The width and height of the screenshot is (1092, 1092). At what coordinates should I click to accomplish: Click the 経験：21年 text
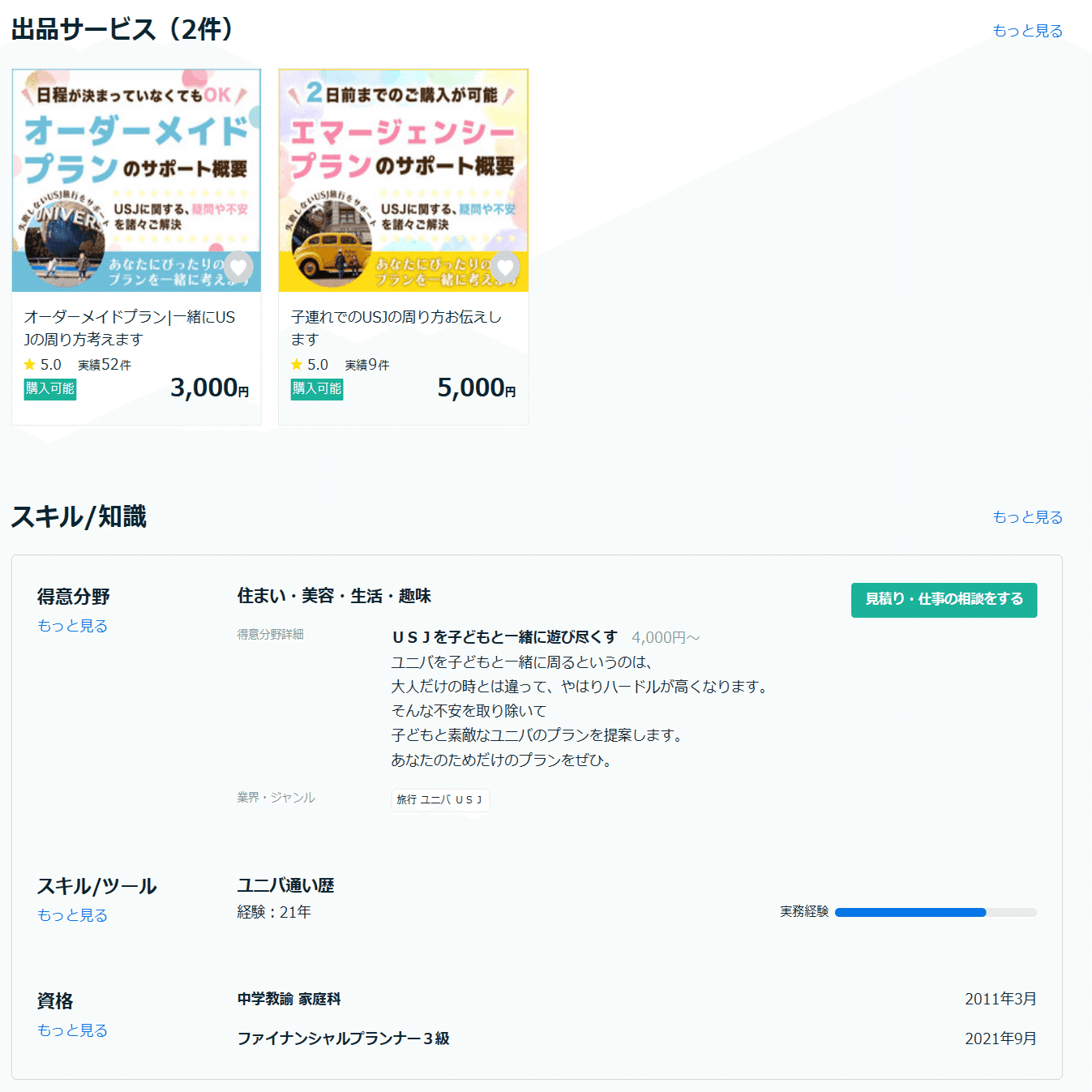274,912
